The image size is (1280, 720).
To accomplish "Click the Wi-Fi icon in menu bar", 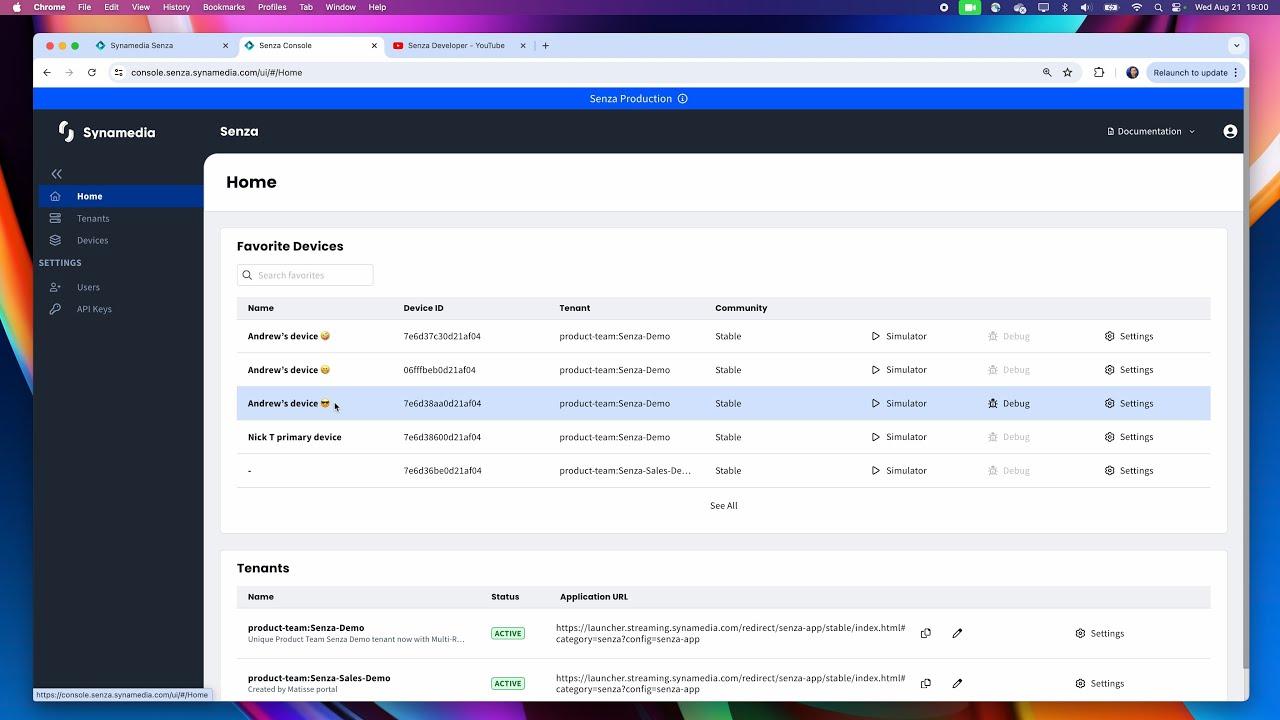I will pos(1136,7).
